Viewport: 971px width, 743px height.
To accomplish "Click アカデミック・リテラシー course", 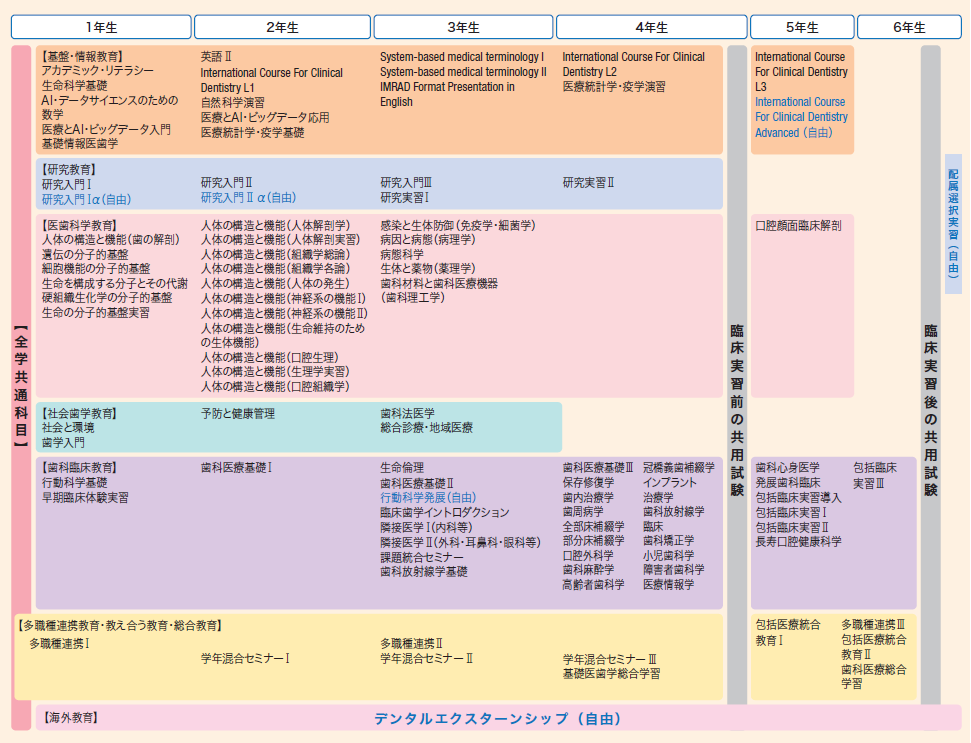I will (98, 71).
